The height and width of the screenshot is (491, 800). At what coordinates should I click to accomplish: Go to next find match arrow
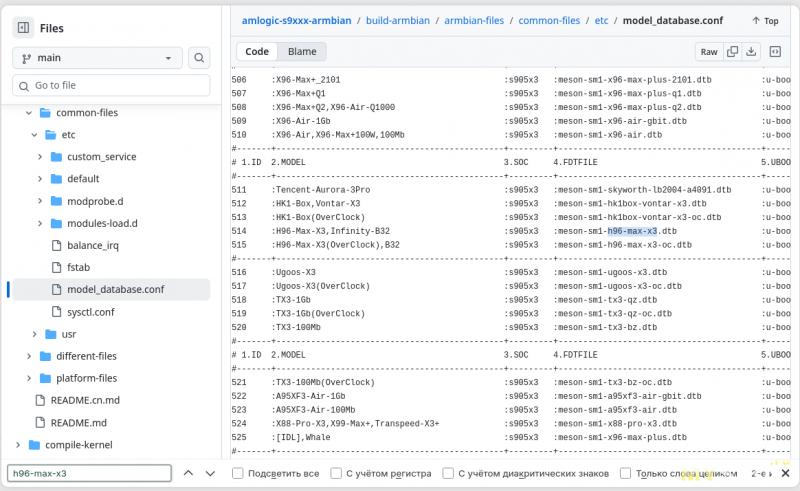(x=210, y=473)
